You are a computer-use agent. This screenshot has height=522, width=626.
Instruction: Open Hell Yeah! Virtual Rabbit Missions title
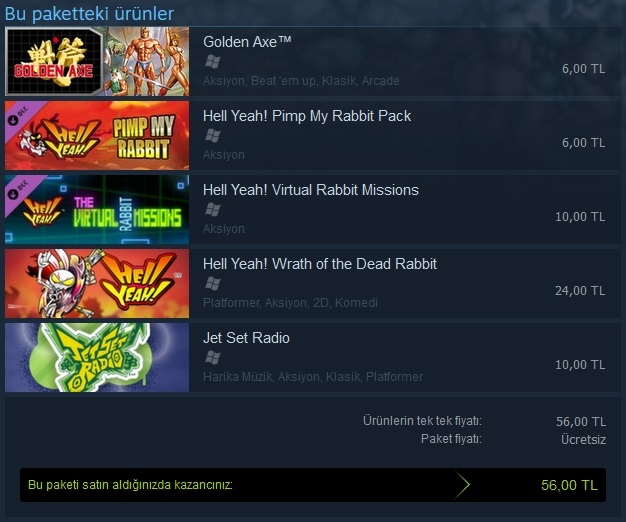click(311, 190)
